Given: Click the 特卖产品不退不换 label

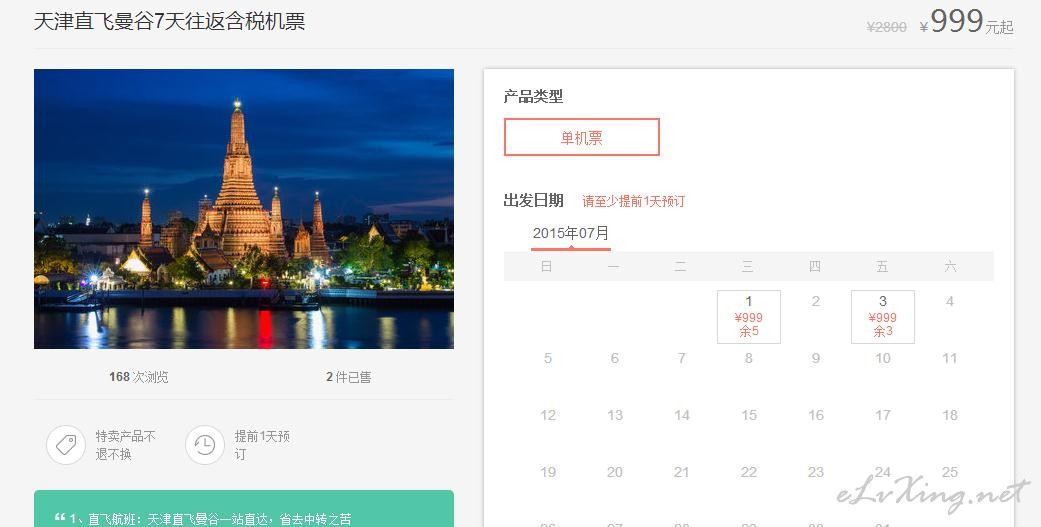Looking at the screenshot, I should (x=125, y=445).
